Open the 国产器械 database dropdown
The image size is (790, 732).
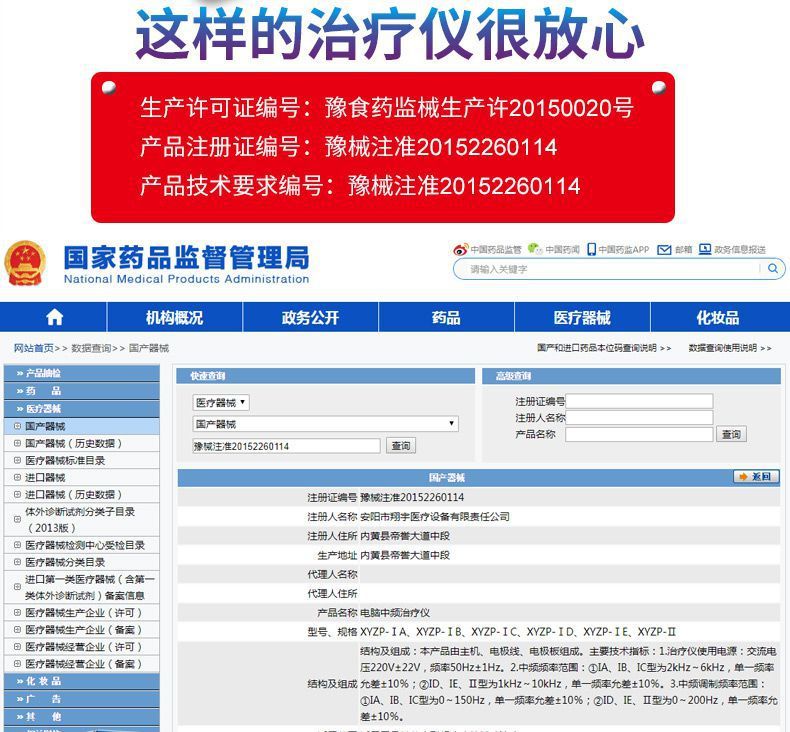[x=325, y=424]
